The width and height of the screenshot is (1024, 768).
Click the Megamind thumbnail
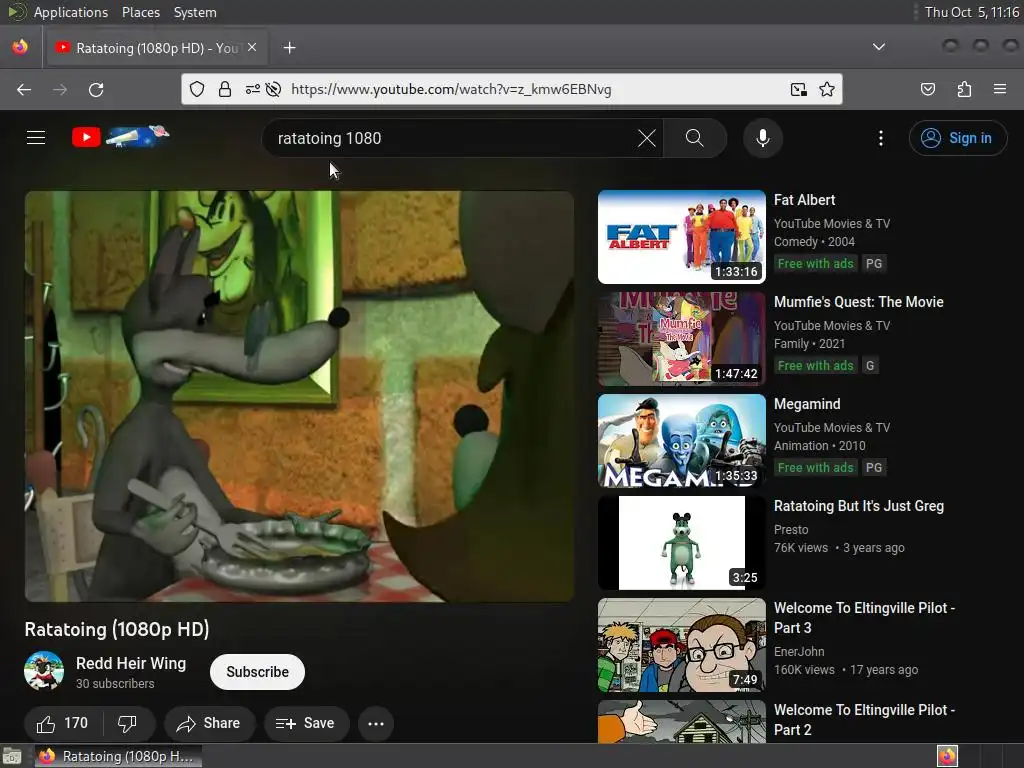tap(681, 440)
